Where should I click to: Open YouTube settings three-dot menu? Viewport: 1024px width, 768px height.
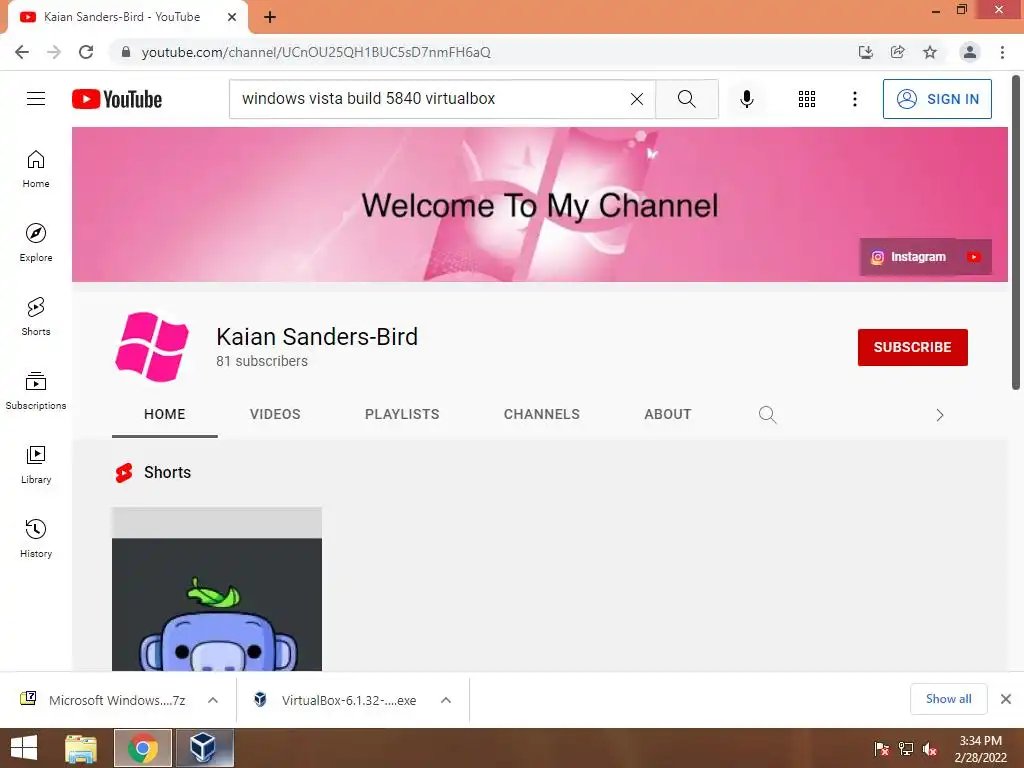point(854,99)
